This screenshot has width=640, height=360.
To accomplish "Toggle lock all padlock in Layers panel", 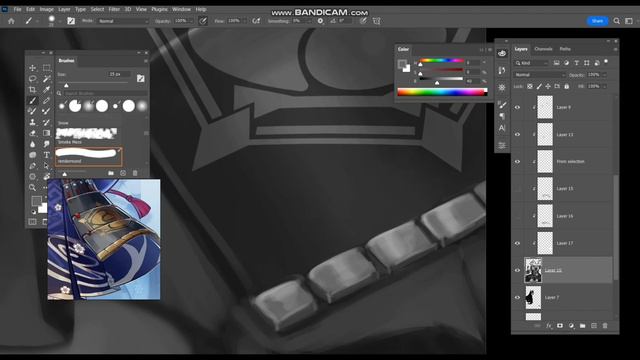I will coord(567,86).
